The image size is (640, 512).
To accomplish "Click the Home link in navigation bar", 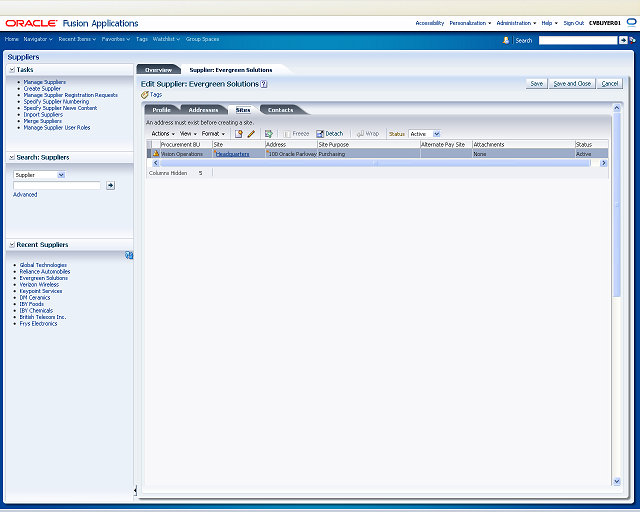I will [x=11, y=39].
